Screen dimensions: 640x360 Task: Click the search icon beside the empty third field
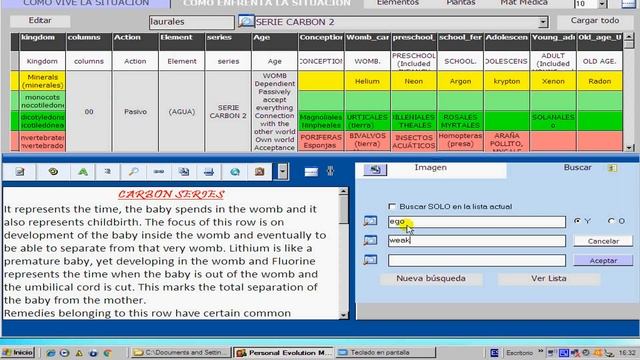[x=370, y=260]
